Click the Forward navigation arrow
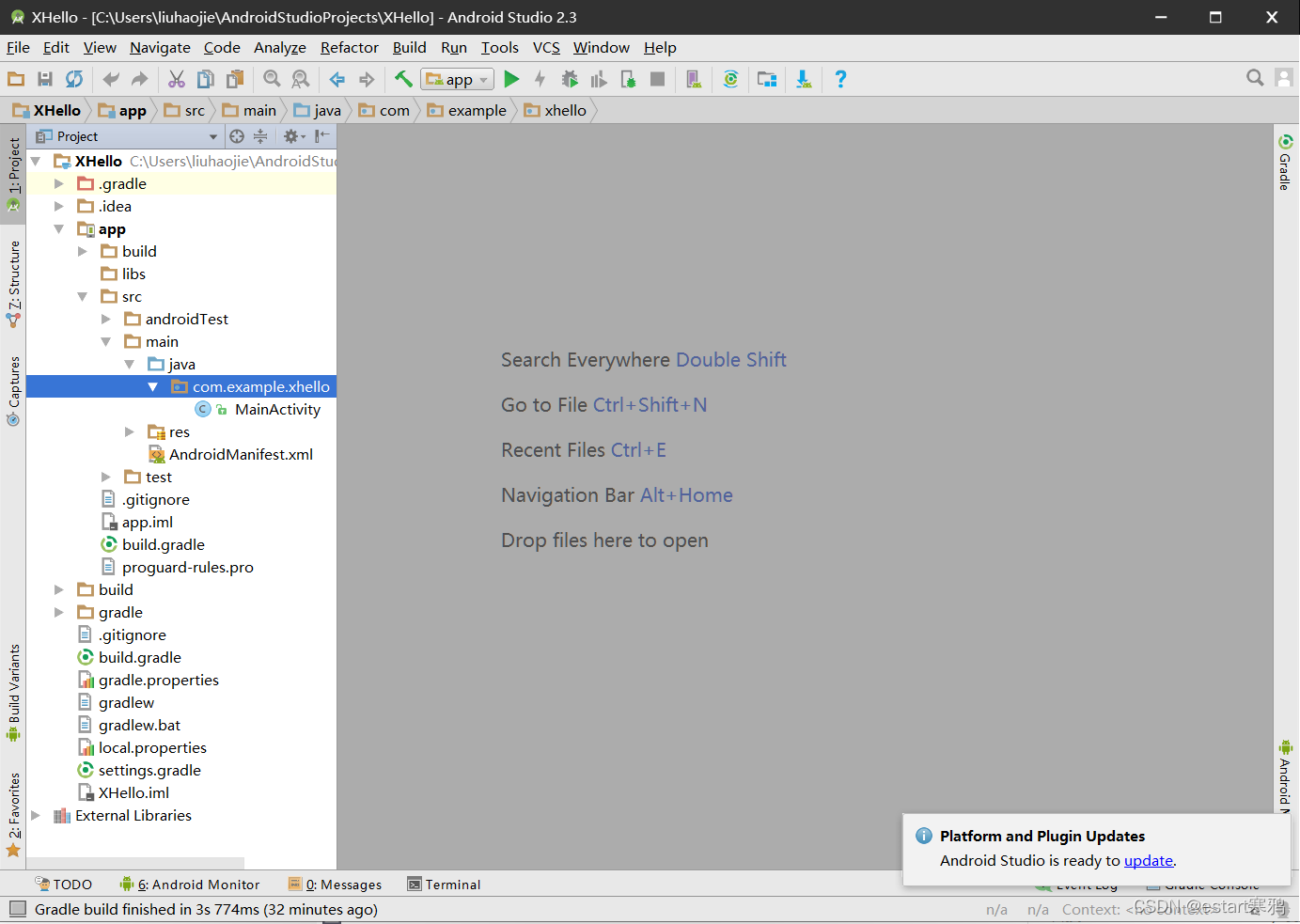1300x924 pixels. click(367, 79)
